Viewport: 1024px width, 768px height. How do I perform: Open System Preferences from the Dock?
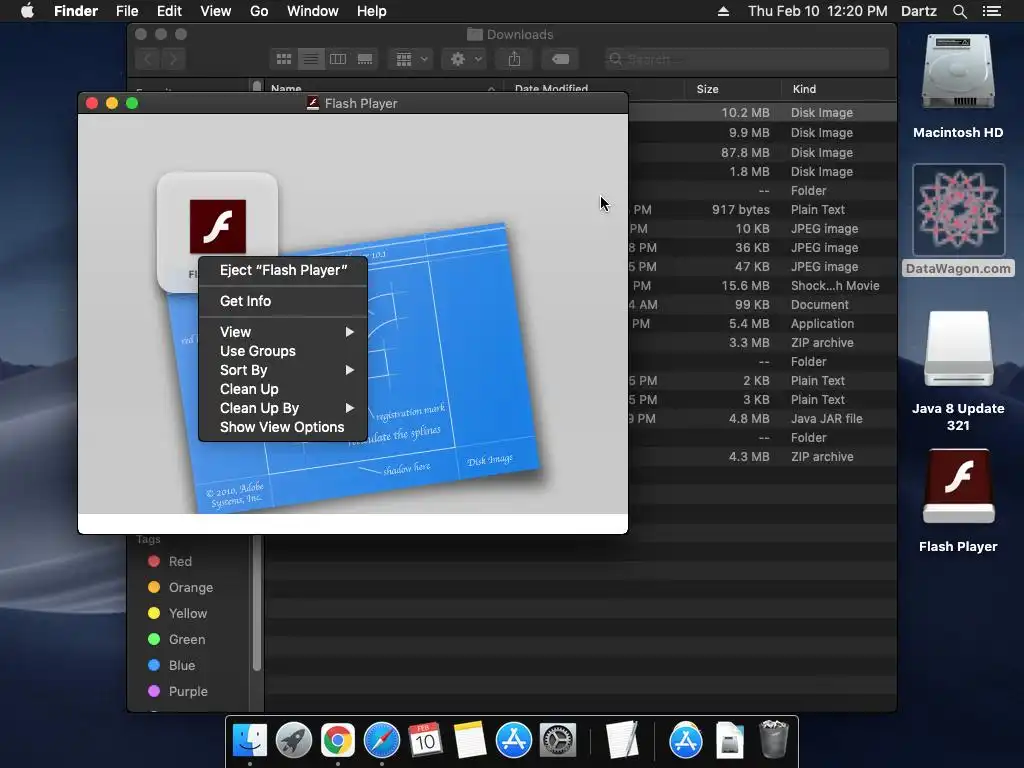tap(558, 740)
